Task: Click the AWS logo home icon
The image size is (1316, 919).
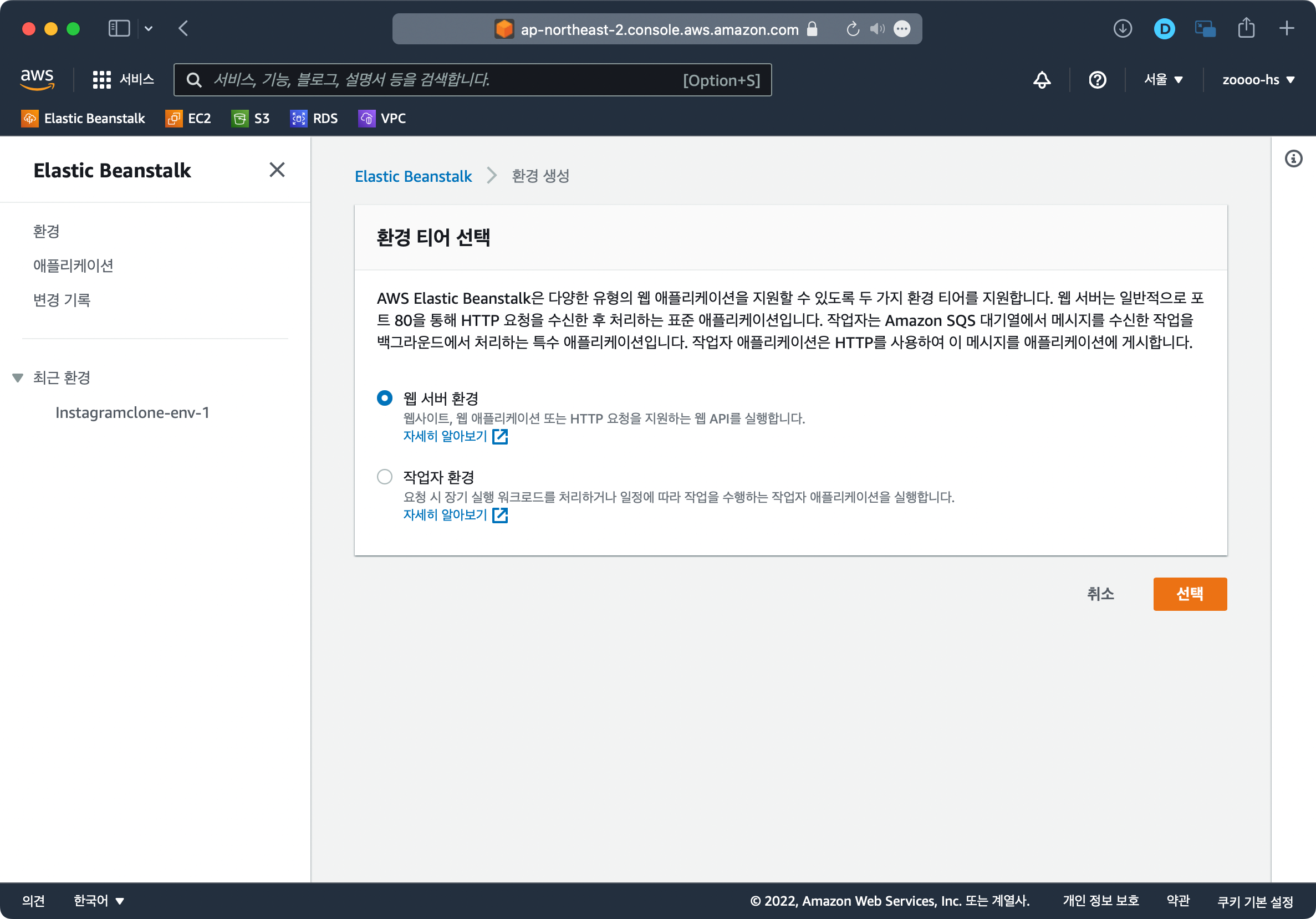Action: tap(37, 79)
